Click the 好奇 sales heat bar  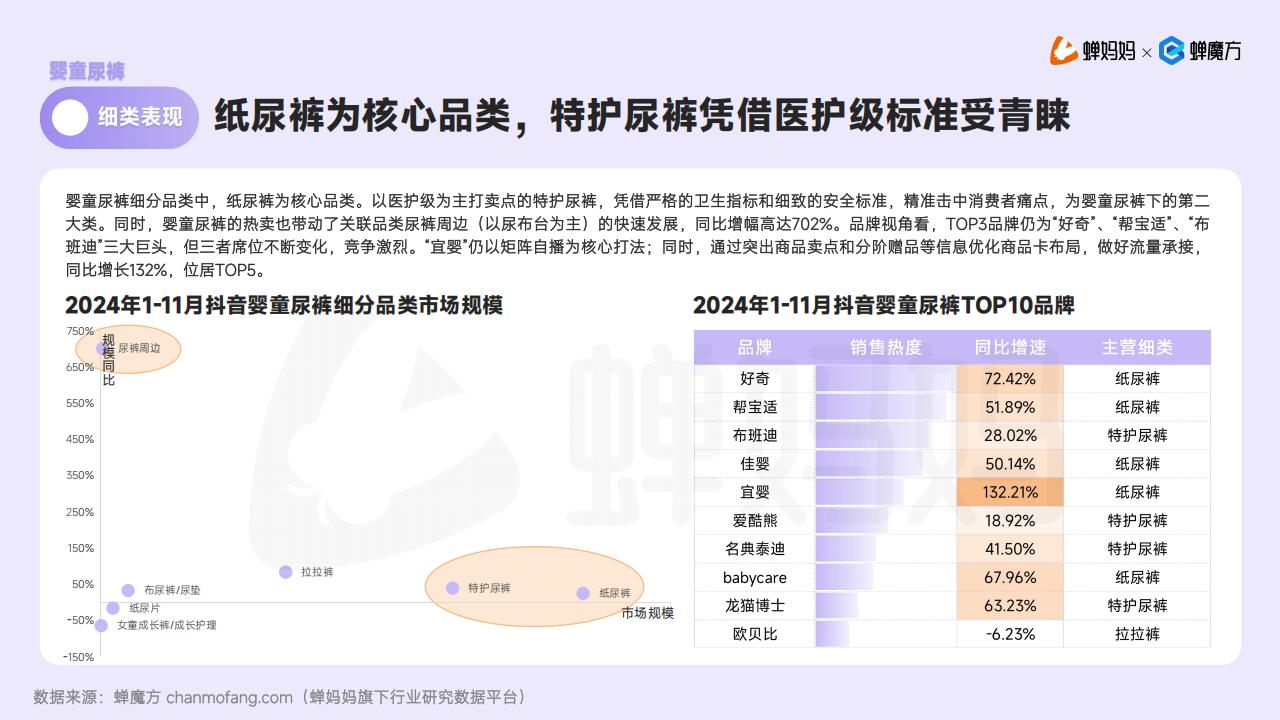[x=885, y=379]
